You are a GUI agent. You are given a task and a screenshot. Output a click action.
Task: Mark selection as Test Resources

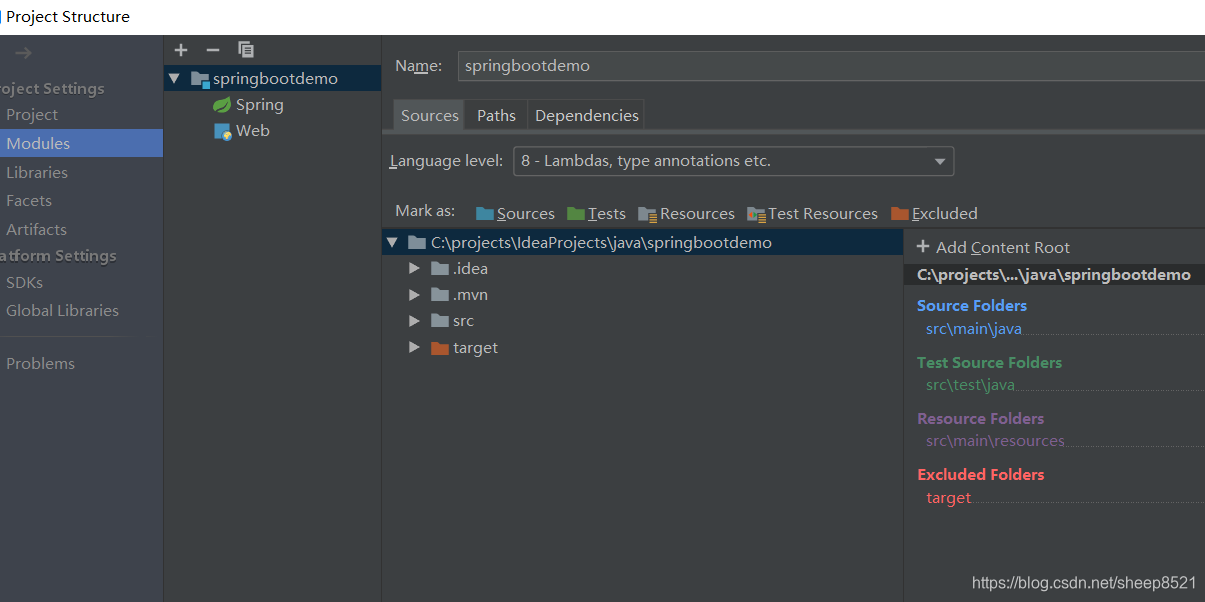click(x=811, y=213)
